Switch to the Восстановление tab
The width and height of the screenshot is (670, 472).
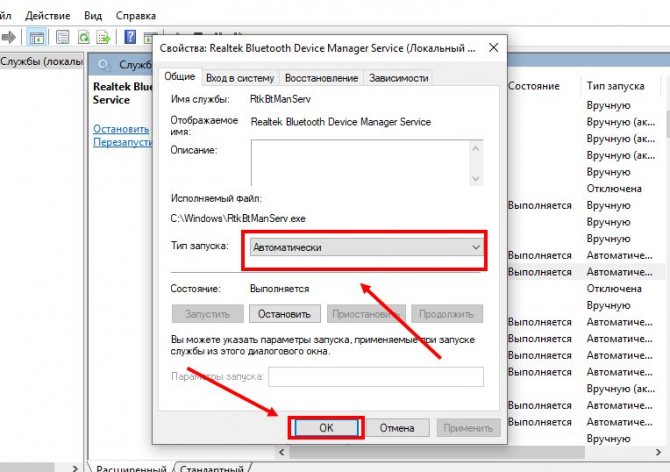321,78
